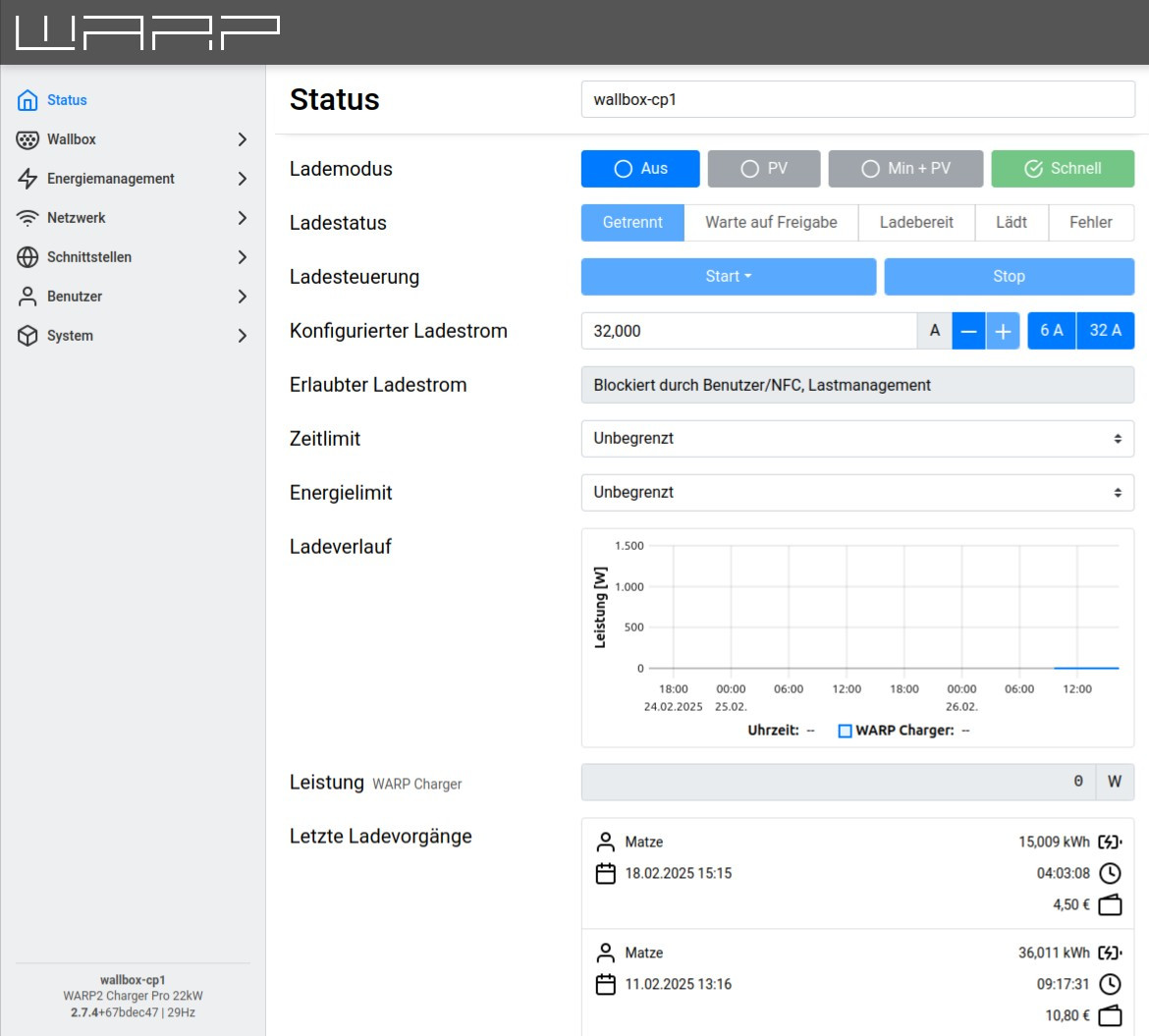Click the Wallbox connector icon
The width and height of the screenshot is (1149, 1036).
pyautogui.click(x=27, y=139)
